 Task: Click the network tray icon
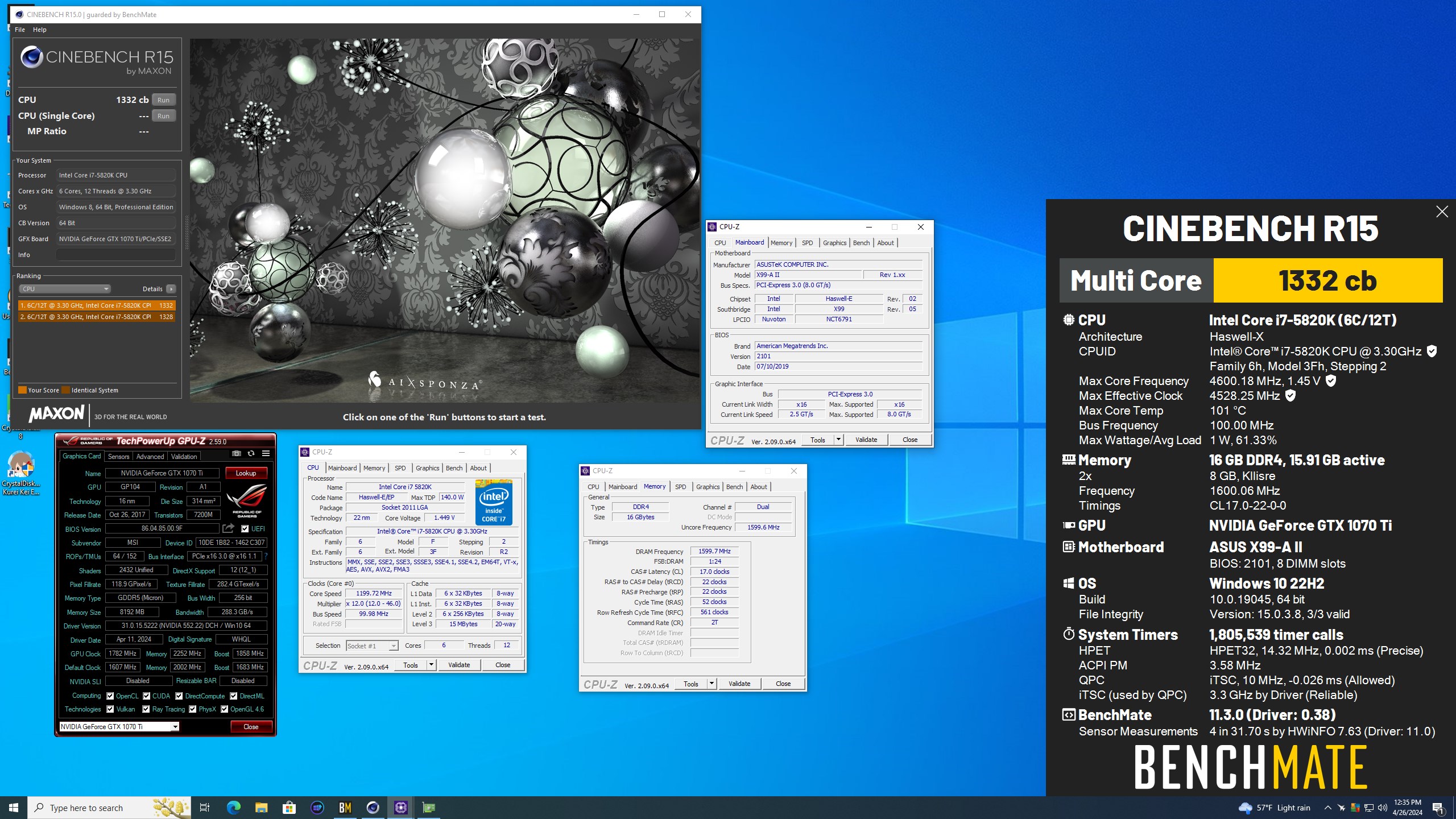(1369, 808)
